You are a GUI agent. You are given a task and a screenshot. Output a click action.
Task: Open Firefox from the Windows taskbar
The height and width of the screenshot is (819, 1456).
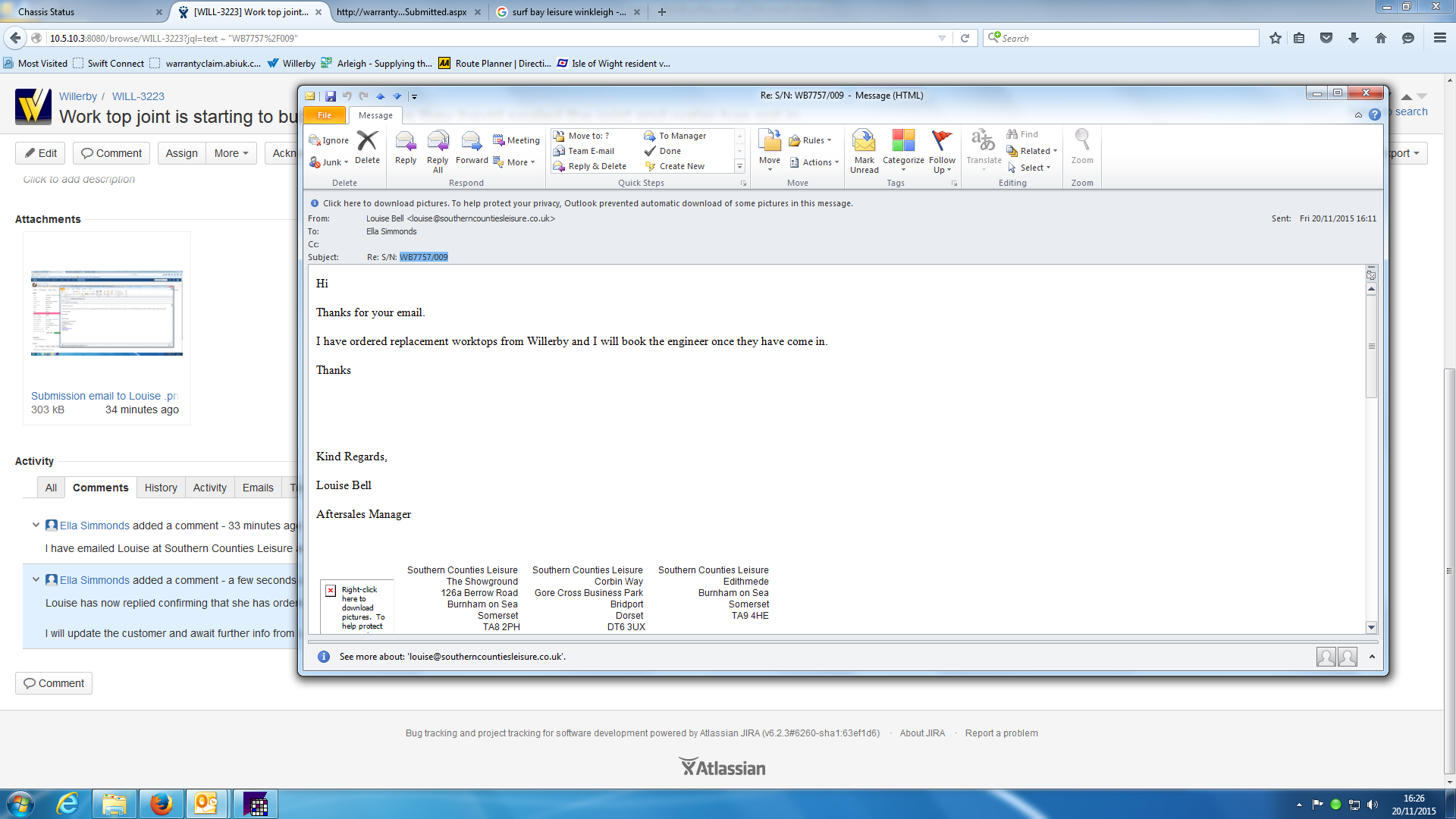click(161, 804)
